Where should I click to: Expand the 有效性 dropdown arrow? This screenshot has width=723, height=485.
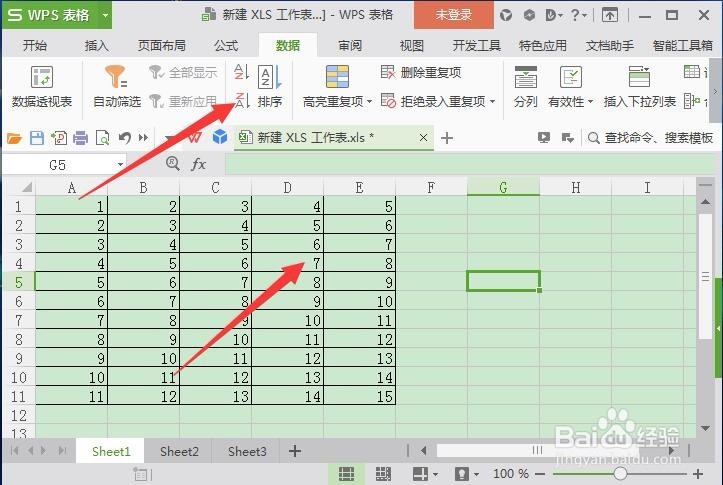tap(590, 101)
